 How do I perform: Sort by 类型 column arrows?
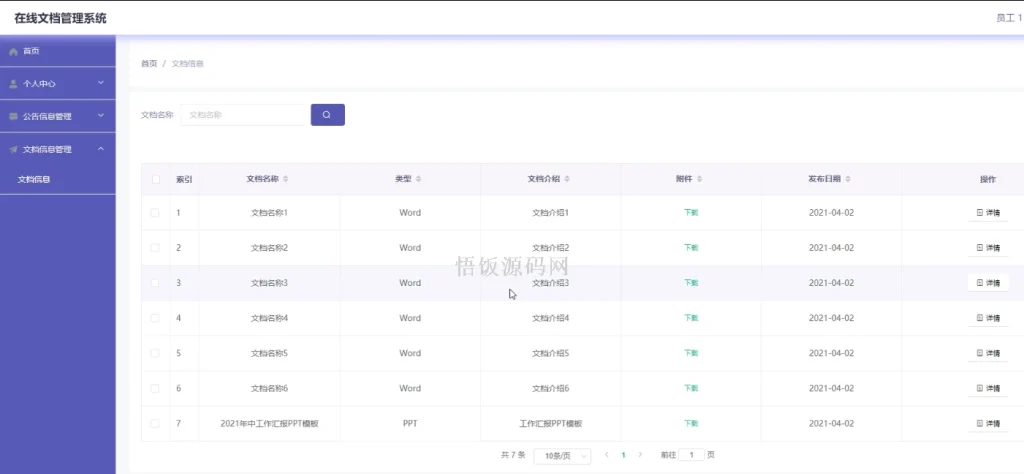(x=419, y=179)
